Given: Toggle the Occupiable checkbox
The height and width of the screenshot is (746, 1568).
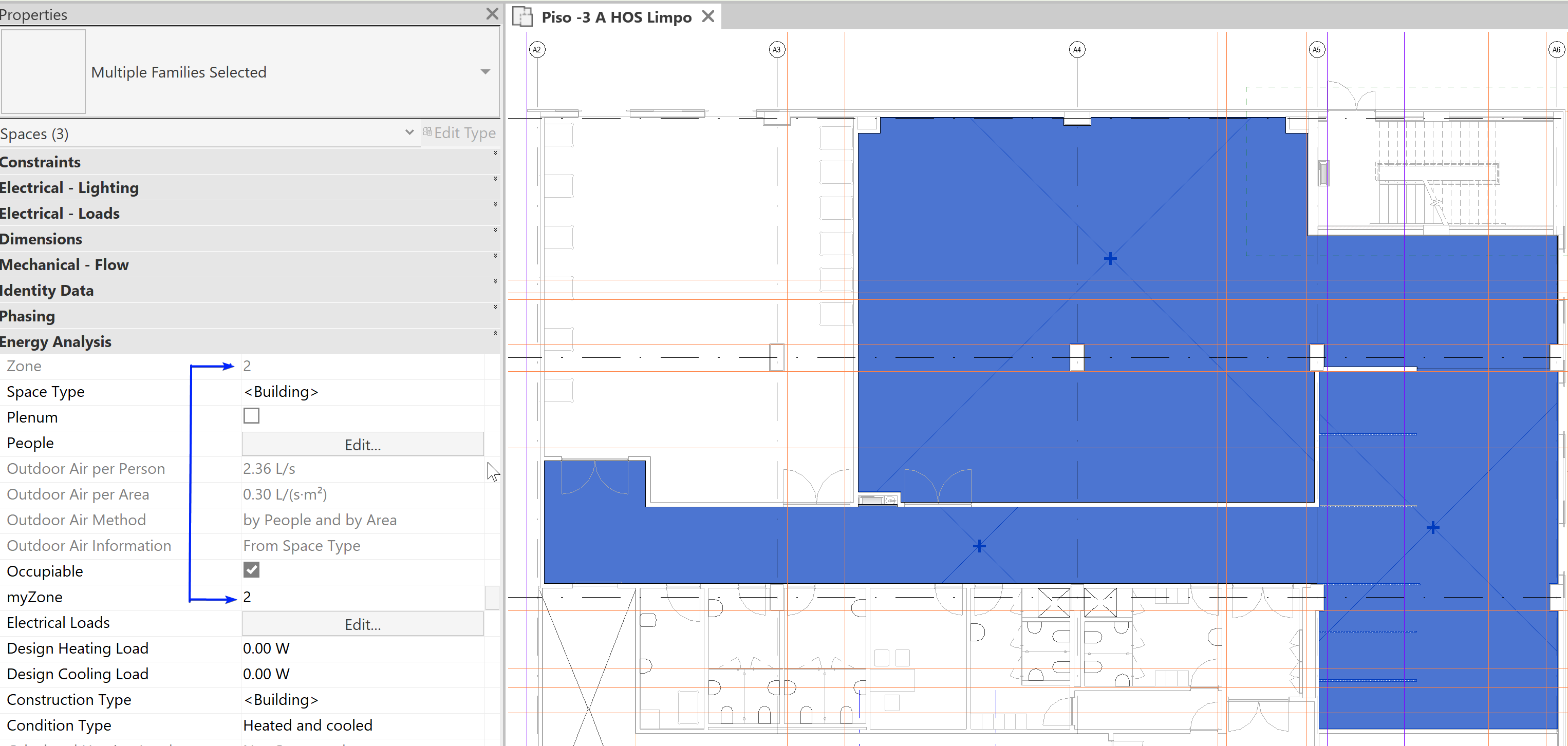Looking at the screenshot, I should [x=251, y=570].
